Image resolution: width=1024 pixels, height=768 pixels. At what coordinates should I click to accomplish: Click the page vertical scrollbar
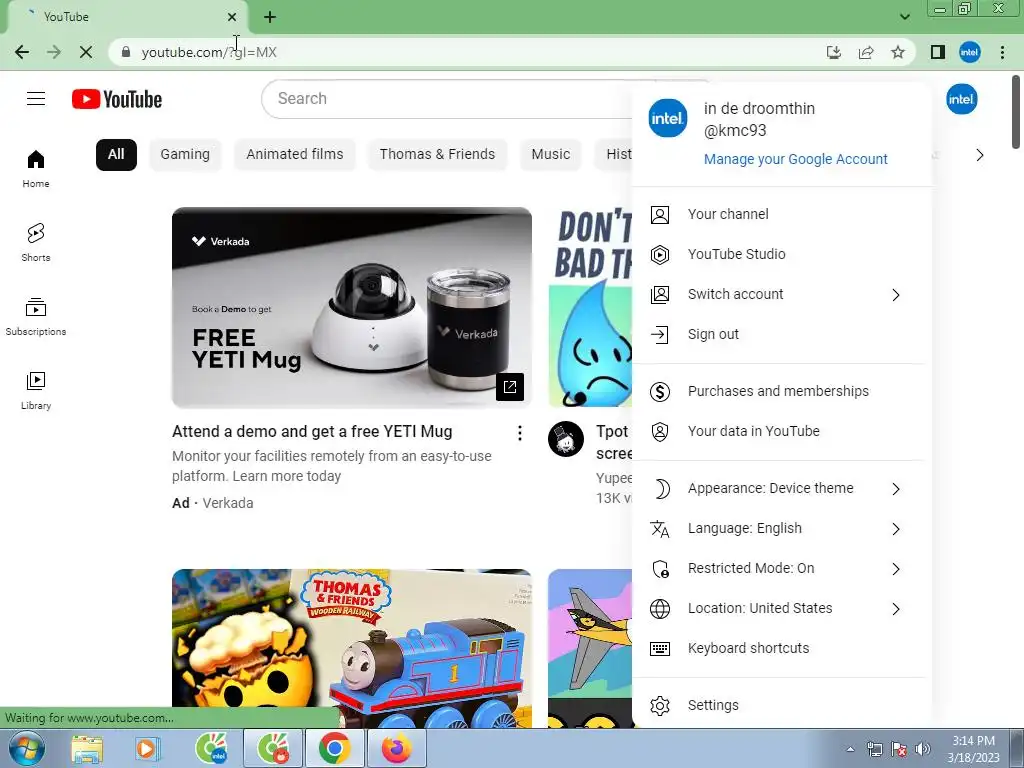click(1016, 112)
